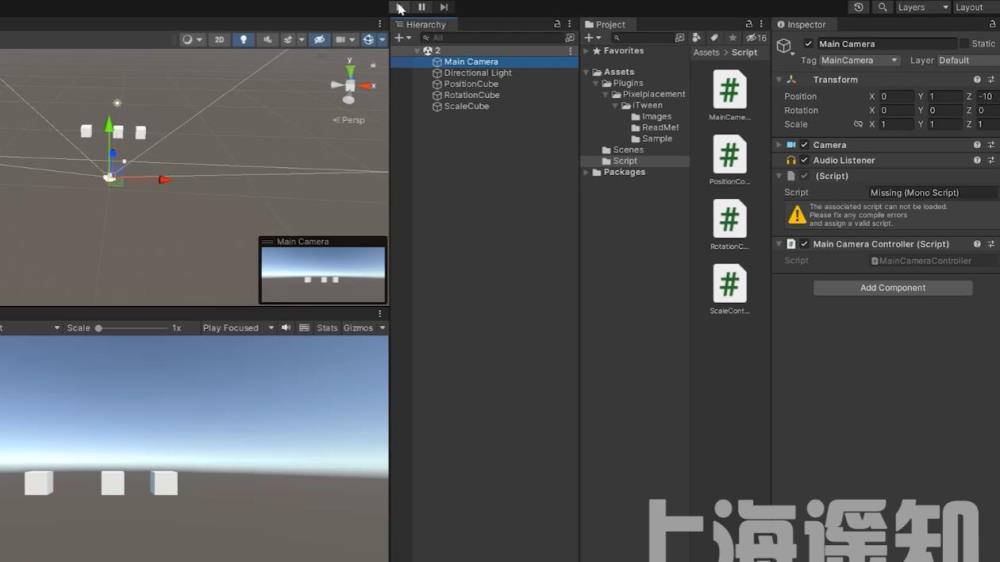Collapse scene 2 in Hierarchy
1000x562 pixels.
click(x=417, y=50)
